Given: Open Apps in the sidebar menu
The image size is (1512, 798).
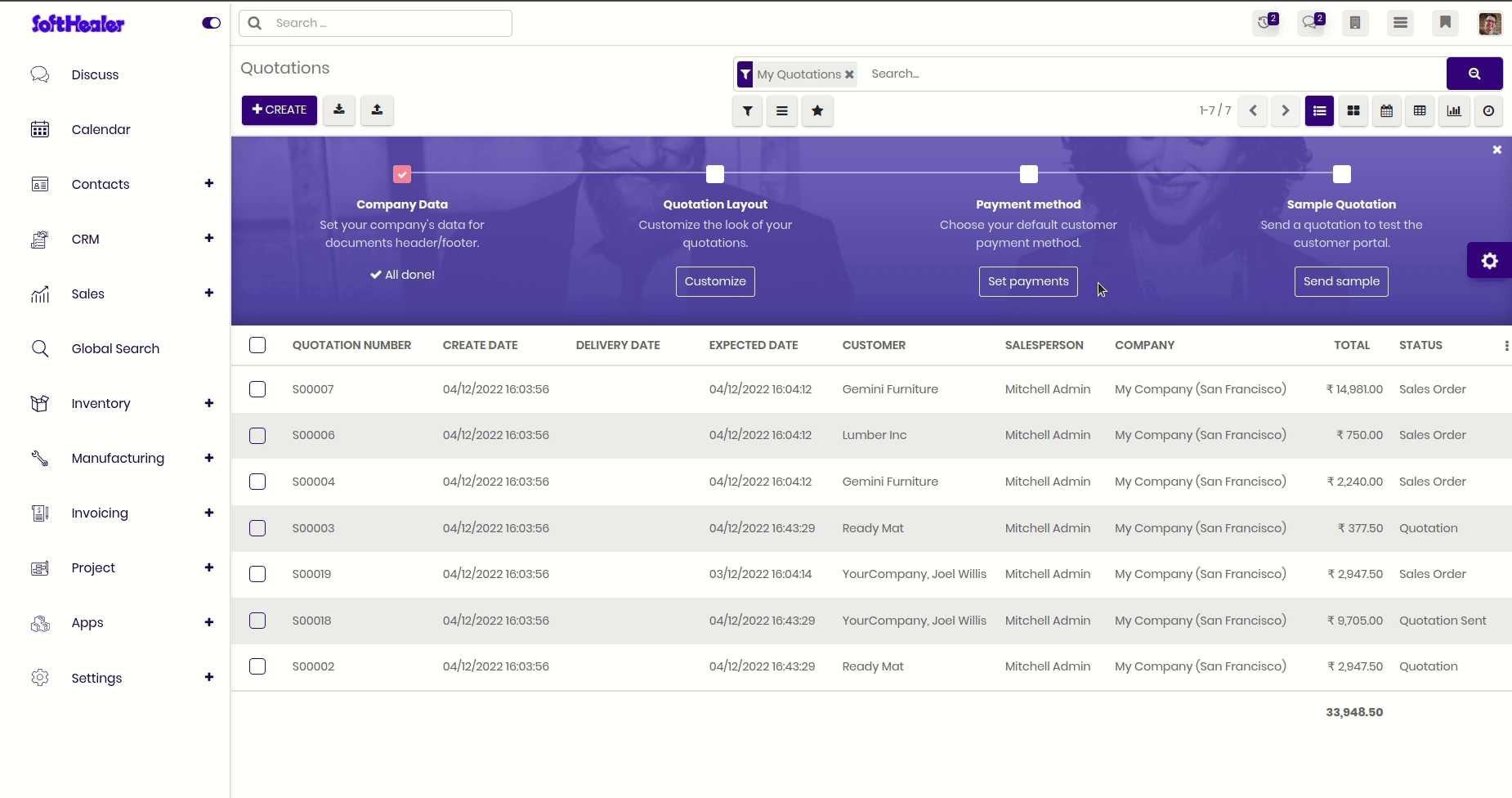Looking at the screenshot, I should [x=87, y=622].
